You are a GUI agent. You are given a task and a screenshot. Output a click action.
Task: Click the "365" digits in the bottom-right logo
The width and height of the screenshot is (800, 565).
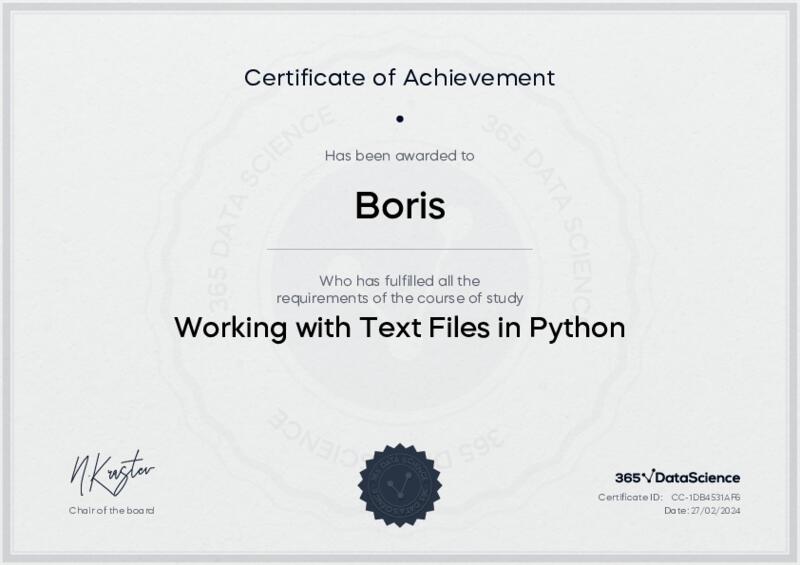coord(627,478)
